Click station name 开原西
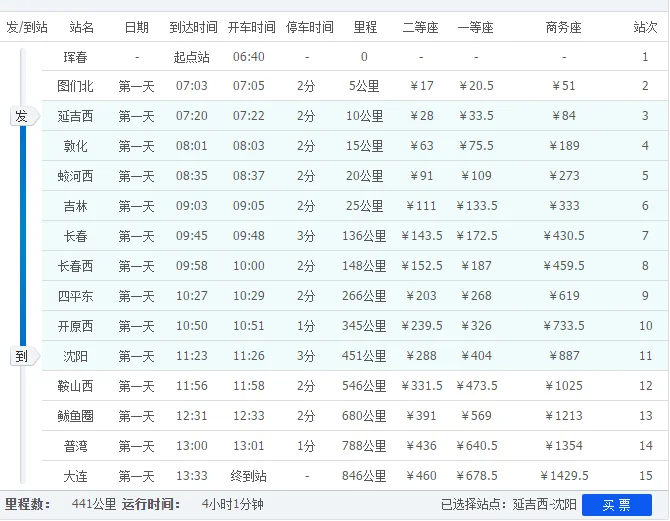 [x=75, y=327]
